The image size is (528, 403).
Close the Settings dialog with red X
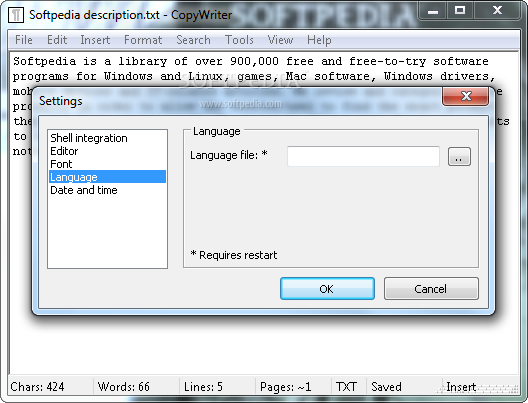pos(466,96)
